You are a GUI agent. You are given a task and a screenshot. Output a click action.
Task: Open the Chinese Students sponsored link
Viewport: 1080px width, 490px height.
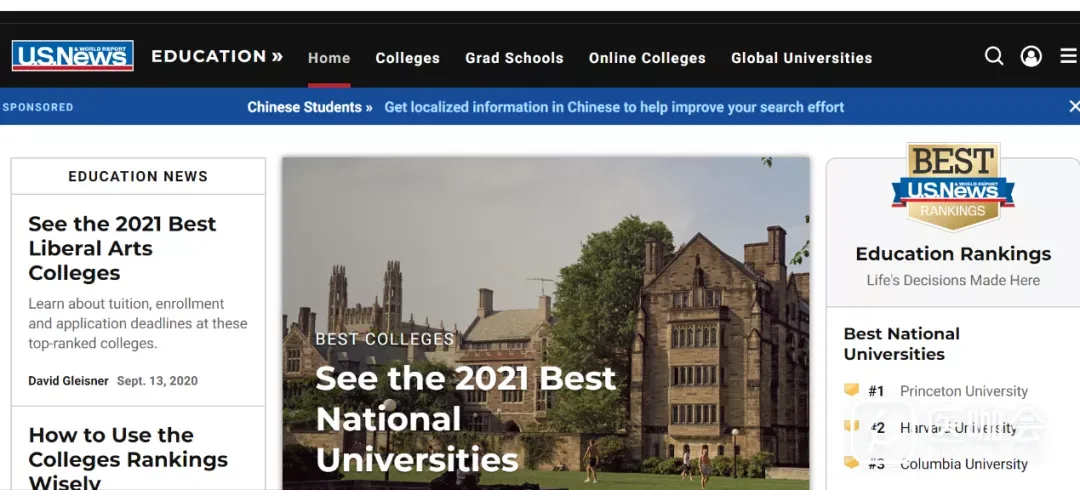(x=309, y=107)
